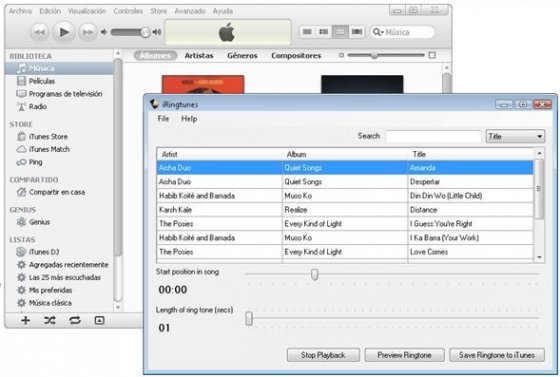Click the Album column header
560x377 pixels.
pos(345,154)
